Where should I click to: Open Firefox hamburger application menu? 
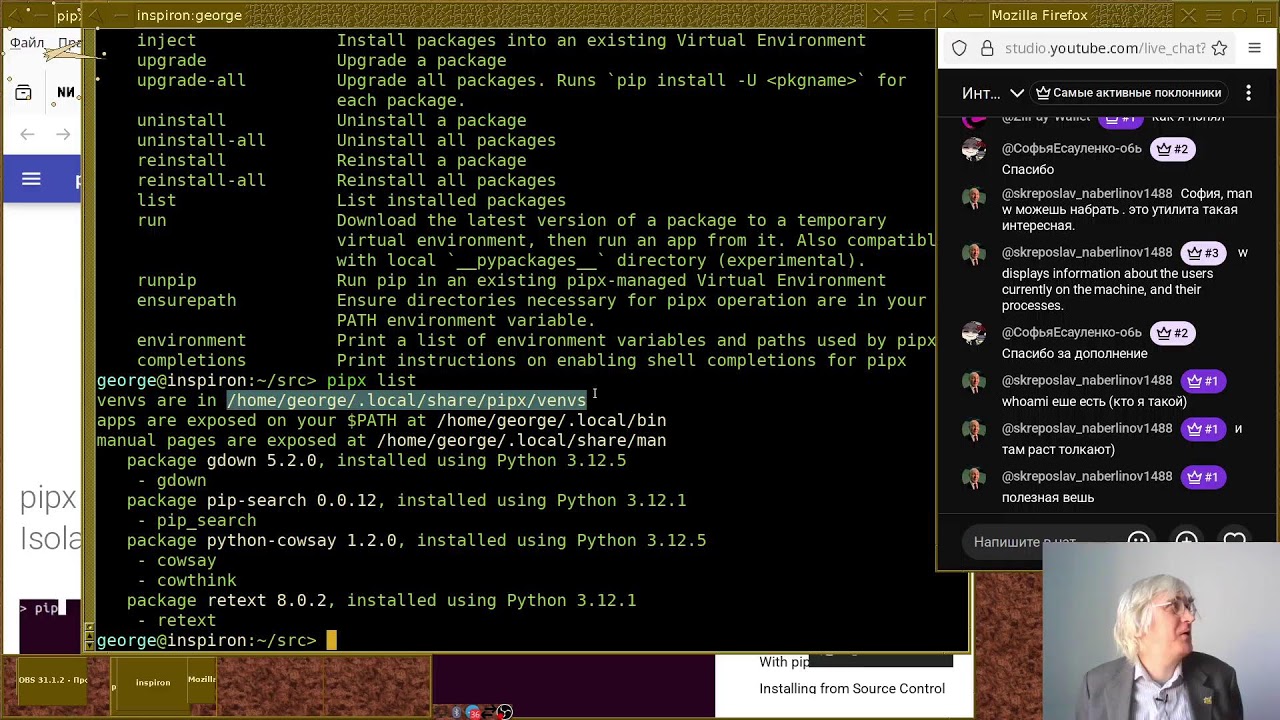(x=1255, y=48)
